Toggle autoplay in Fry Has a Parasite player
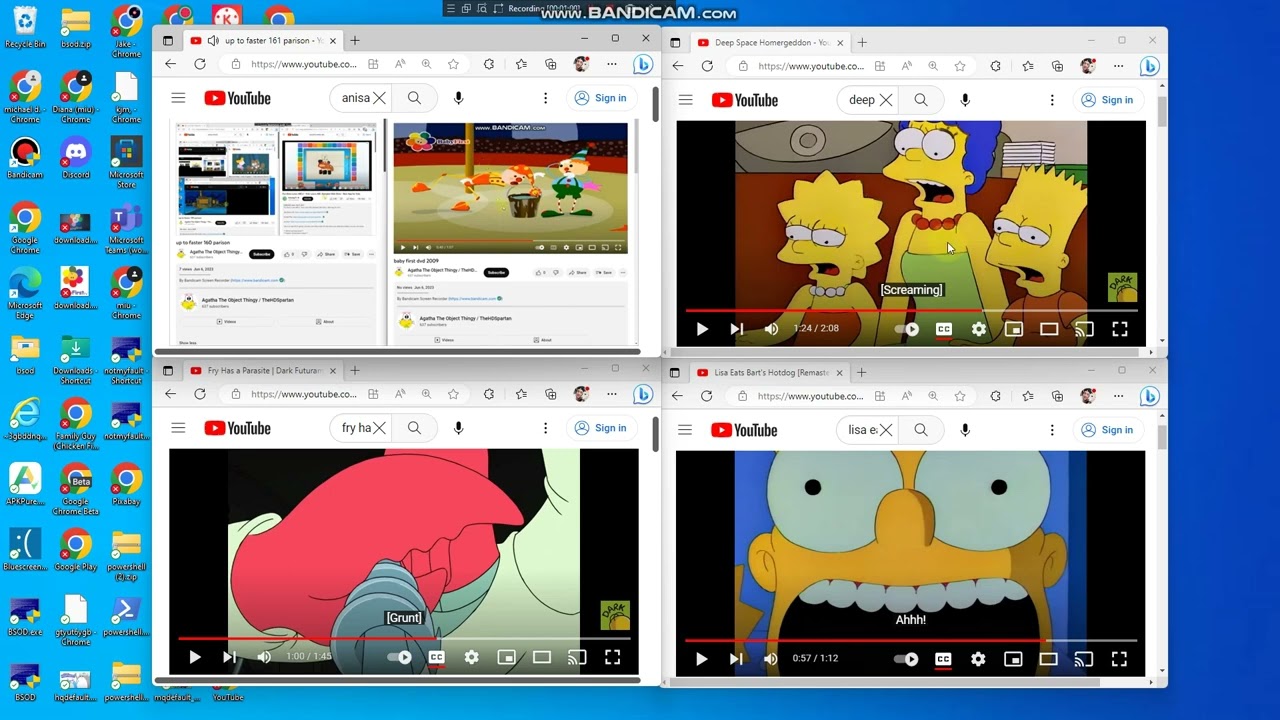This screenshot has height=720, width=1280. pos(400,657)
